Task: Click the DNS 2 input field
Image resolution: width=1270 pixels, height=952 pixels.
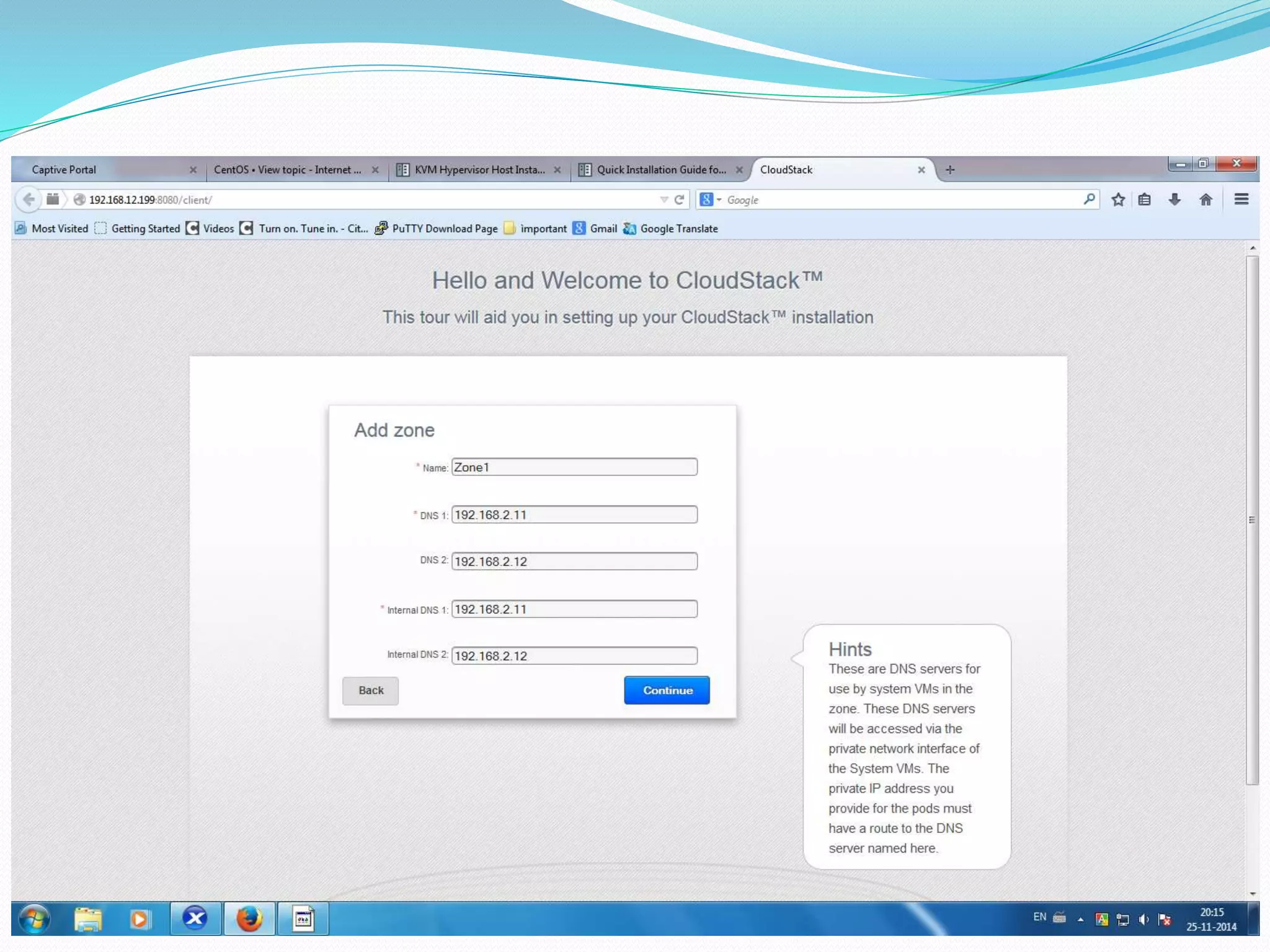Action: coord(574,562)
